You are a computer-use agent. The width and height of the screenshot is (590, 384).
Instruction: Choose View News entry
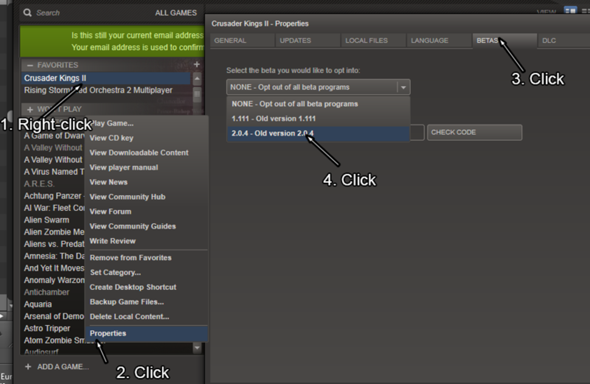(x=108, y=182)
